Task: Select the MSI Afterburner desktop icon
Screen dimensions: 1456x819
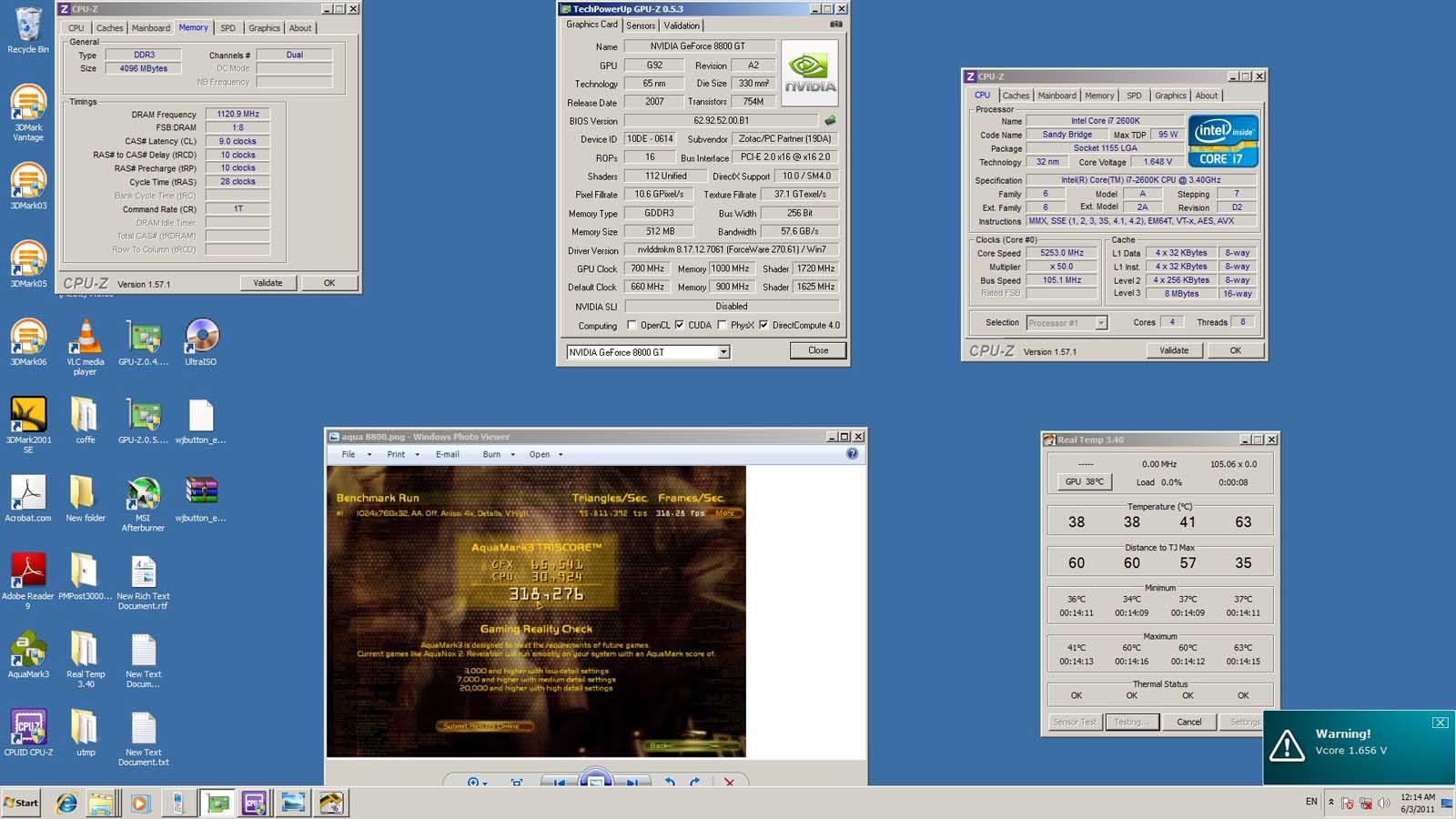Action: 143,503
